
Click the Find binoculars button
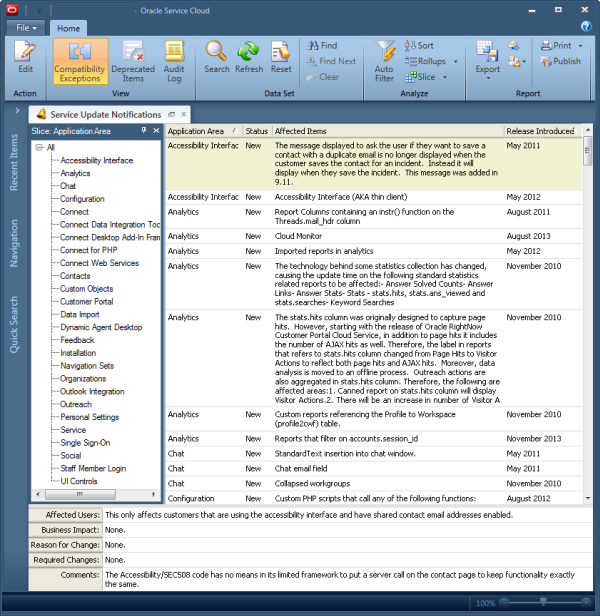(322, 46)
